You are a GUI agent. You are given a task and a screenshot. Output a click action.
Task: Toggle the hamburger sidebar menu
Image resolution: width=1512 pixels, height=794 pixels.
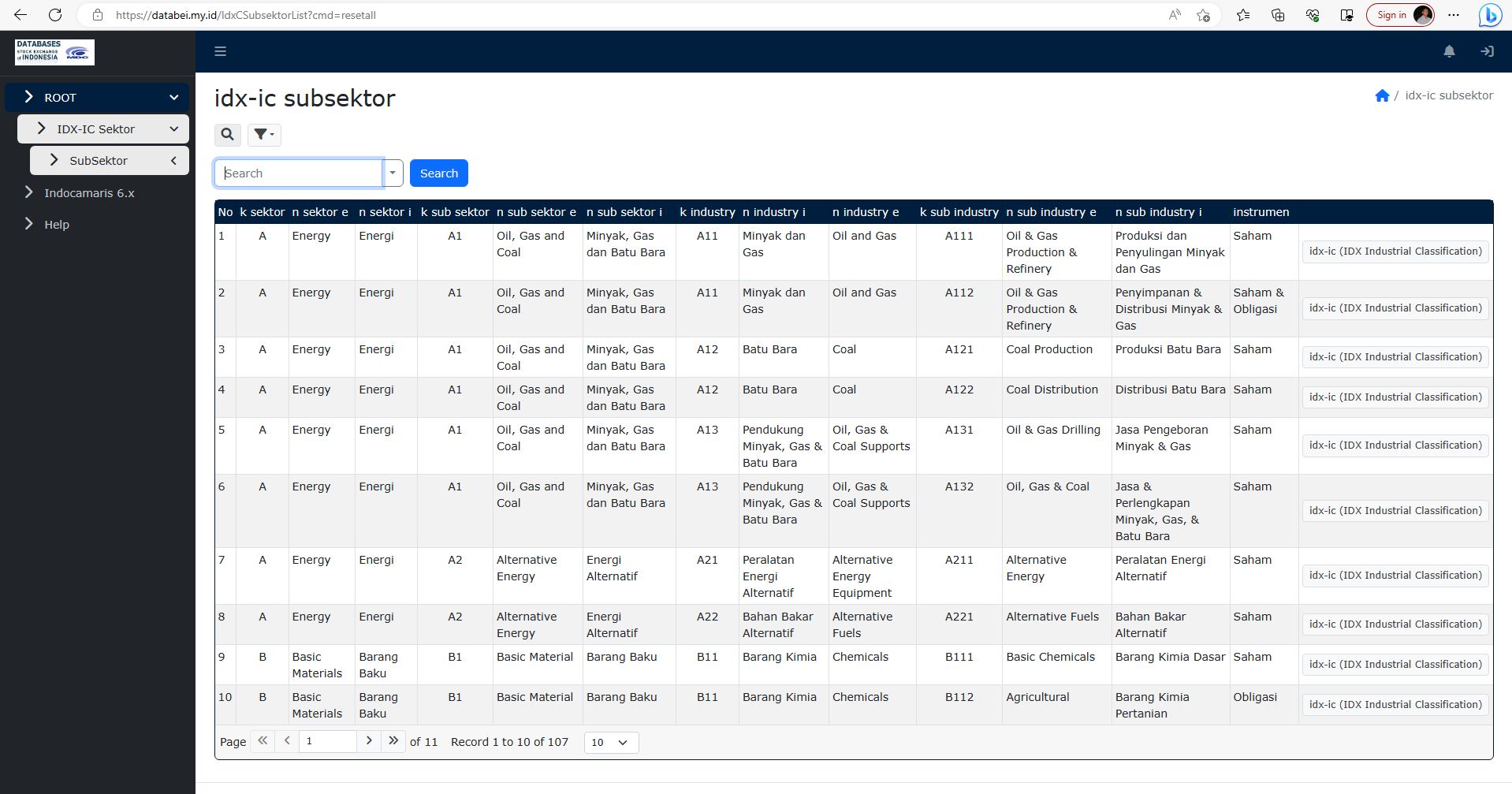(221, 51)
